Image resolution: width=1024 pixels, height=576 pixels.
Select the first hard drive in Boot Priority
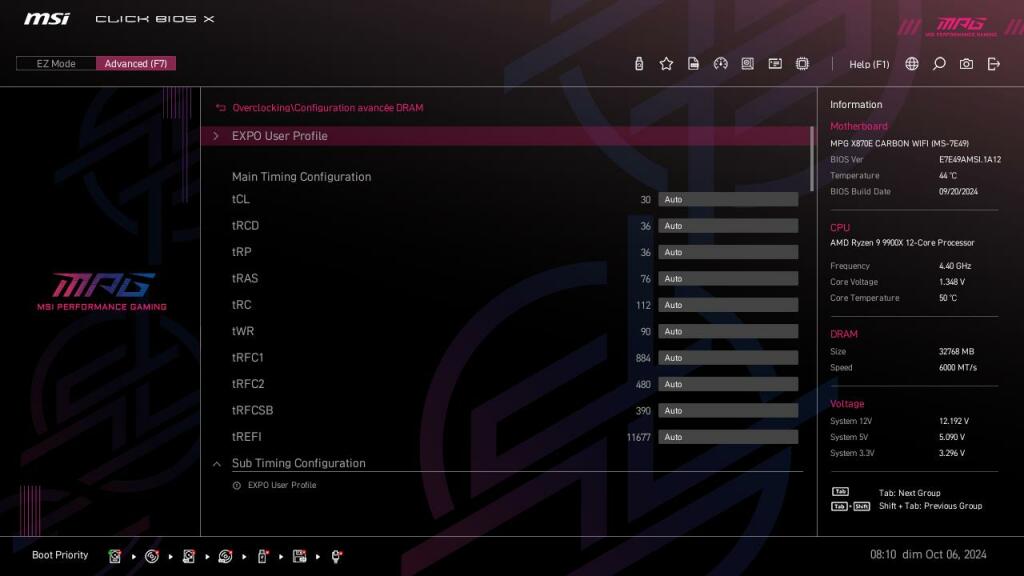(x=115, y=555)
